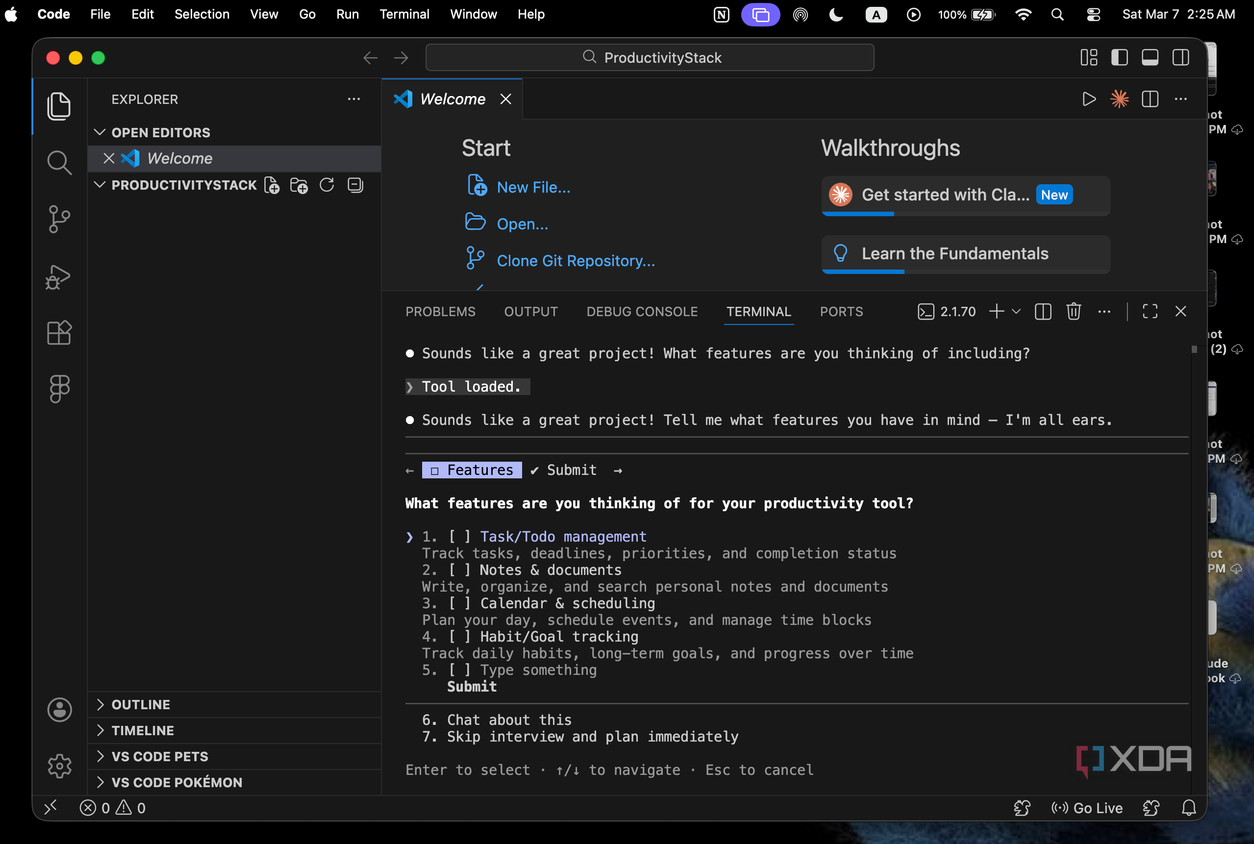
Task: Open the Selection menu in menu bar
Action: [202, 14]
